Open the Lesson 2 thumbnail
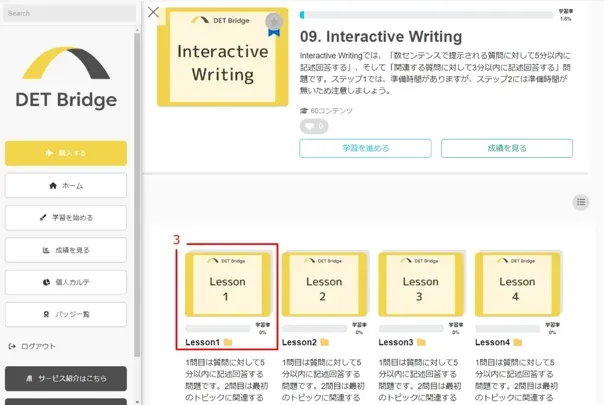Viewport: 604px width, 405px height. pyautogui.click(x=324, y=284)
